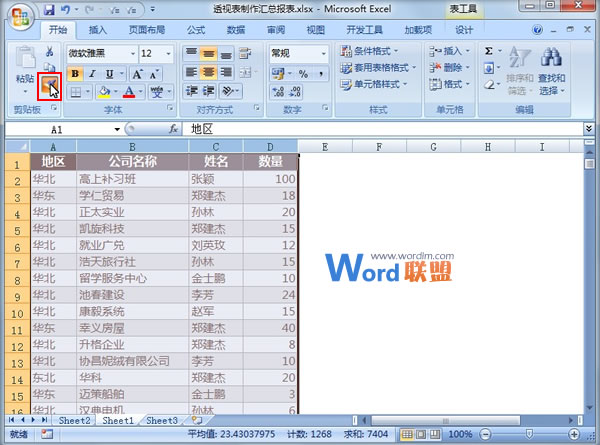
Task: Center text horizontally
Action: 209,72
